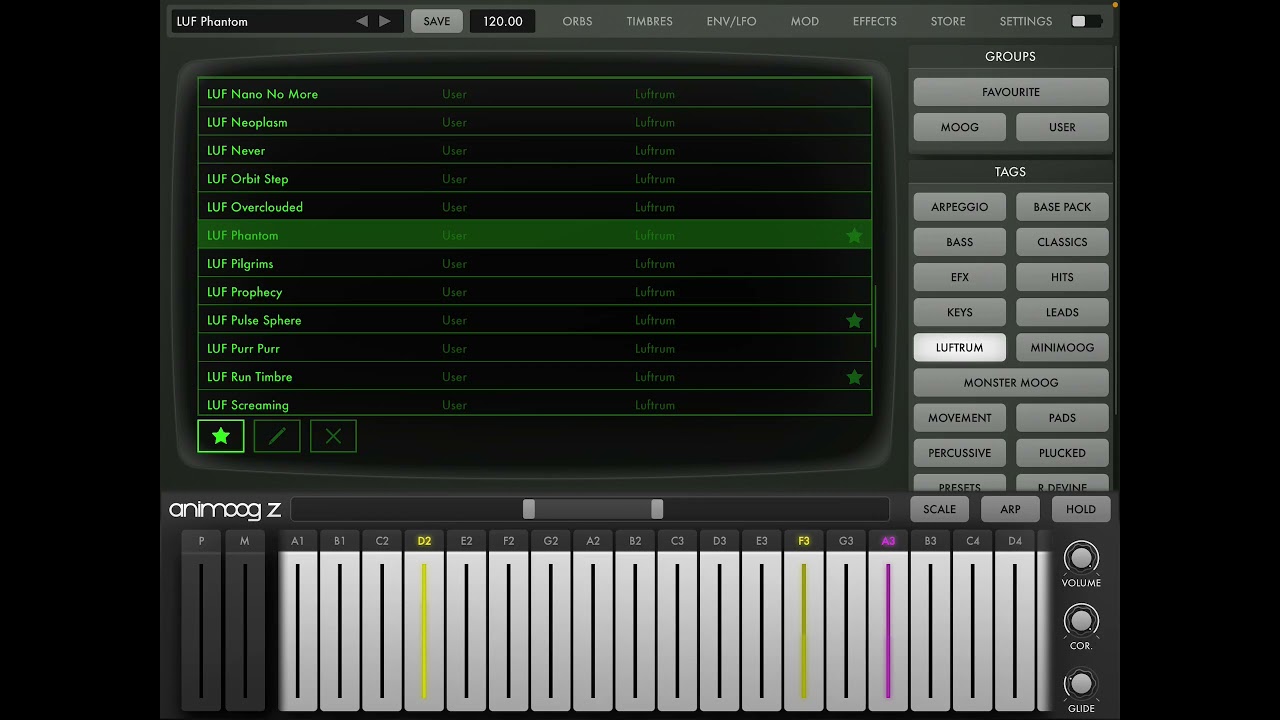The width and height of the screenshot is (1280, 720).
Task: Enable the HOLD toggle
Action: tap(1081, 509)
